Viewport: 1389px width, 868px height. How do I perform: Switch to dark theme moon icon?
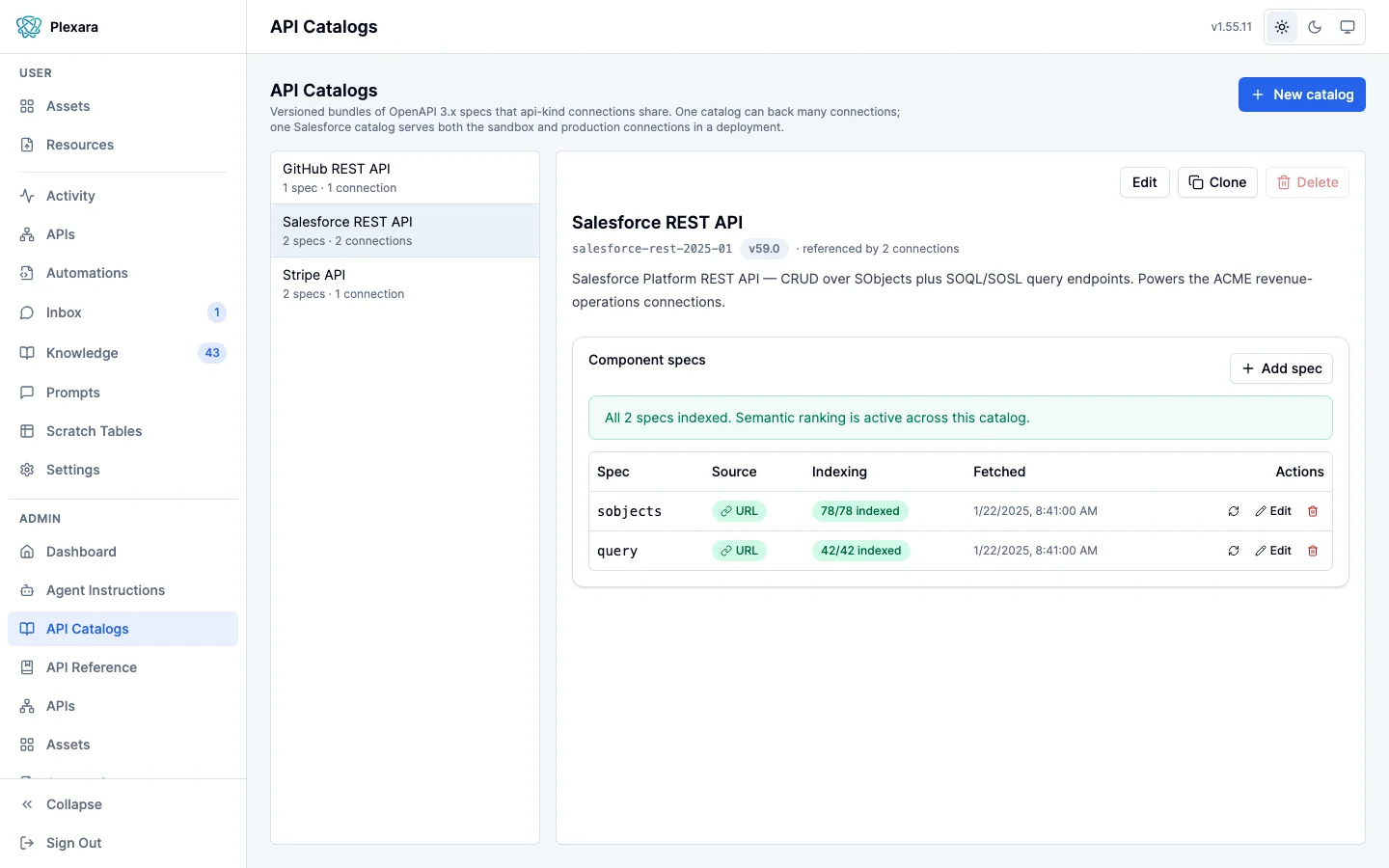click(1315, 27)
